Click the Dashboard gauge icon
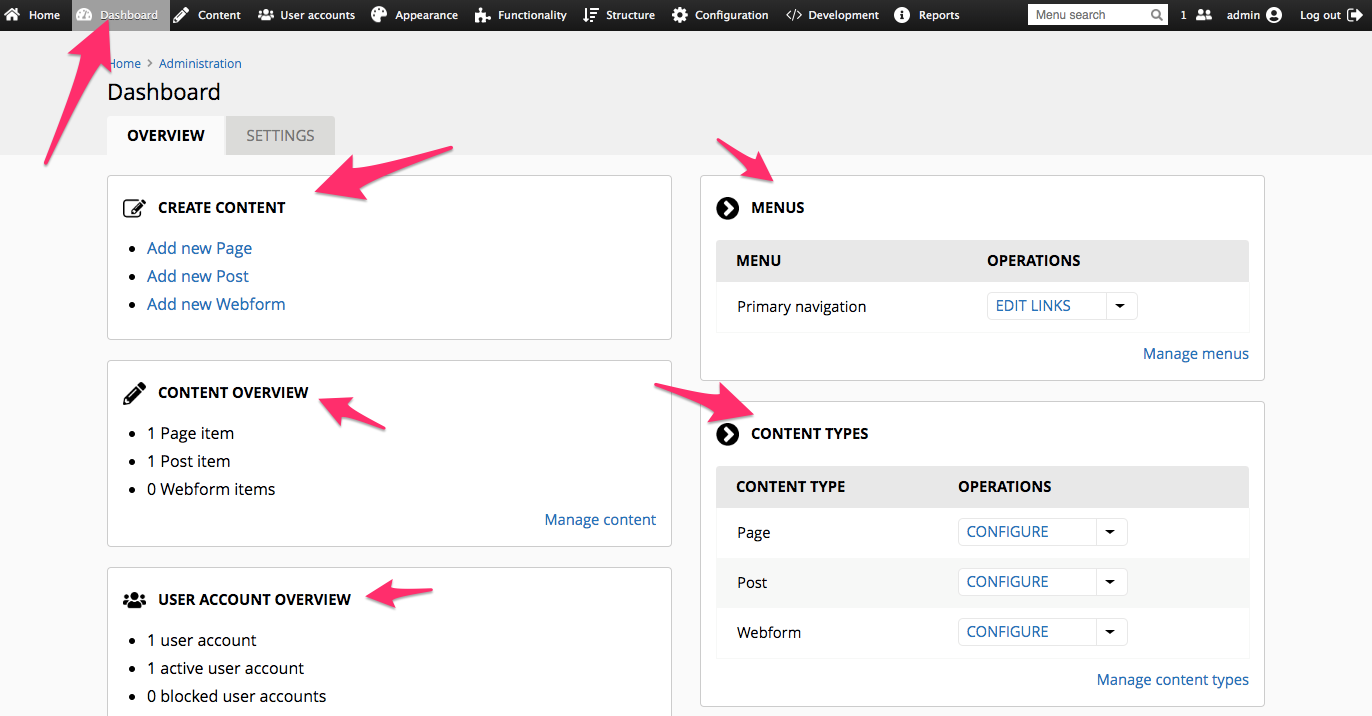This screenshot has width=1372, height=716. click(x=84, y=15)
